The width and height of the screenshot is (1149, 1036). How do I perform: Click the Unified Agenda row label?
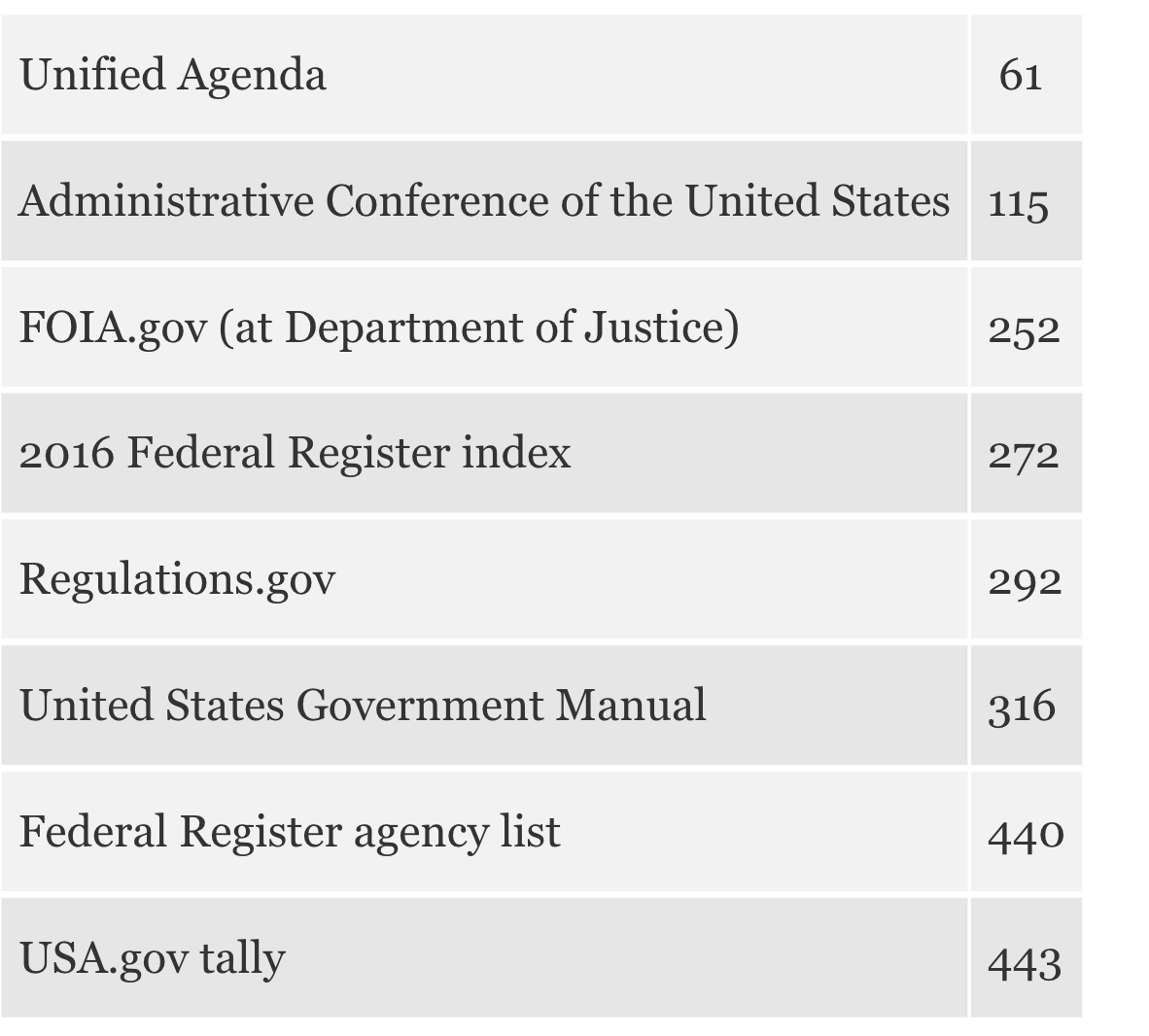click(173, 75)
